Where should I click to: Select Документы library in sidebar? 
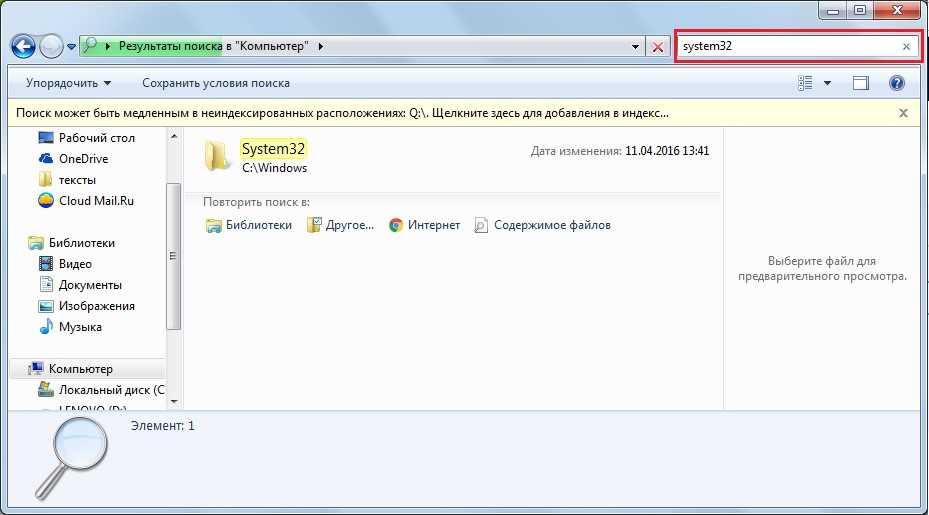(x=90, y=285)
